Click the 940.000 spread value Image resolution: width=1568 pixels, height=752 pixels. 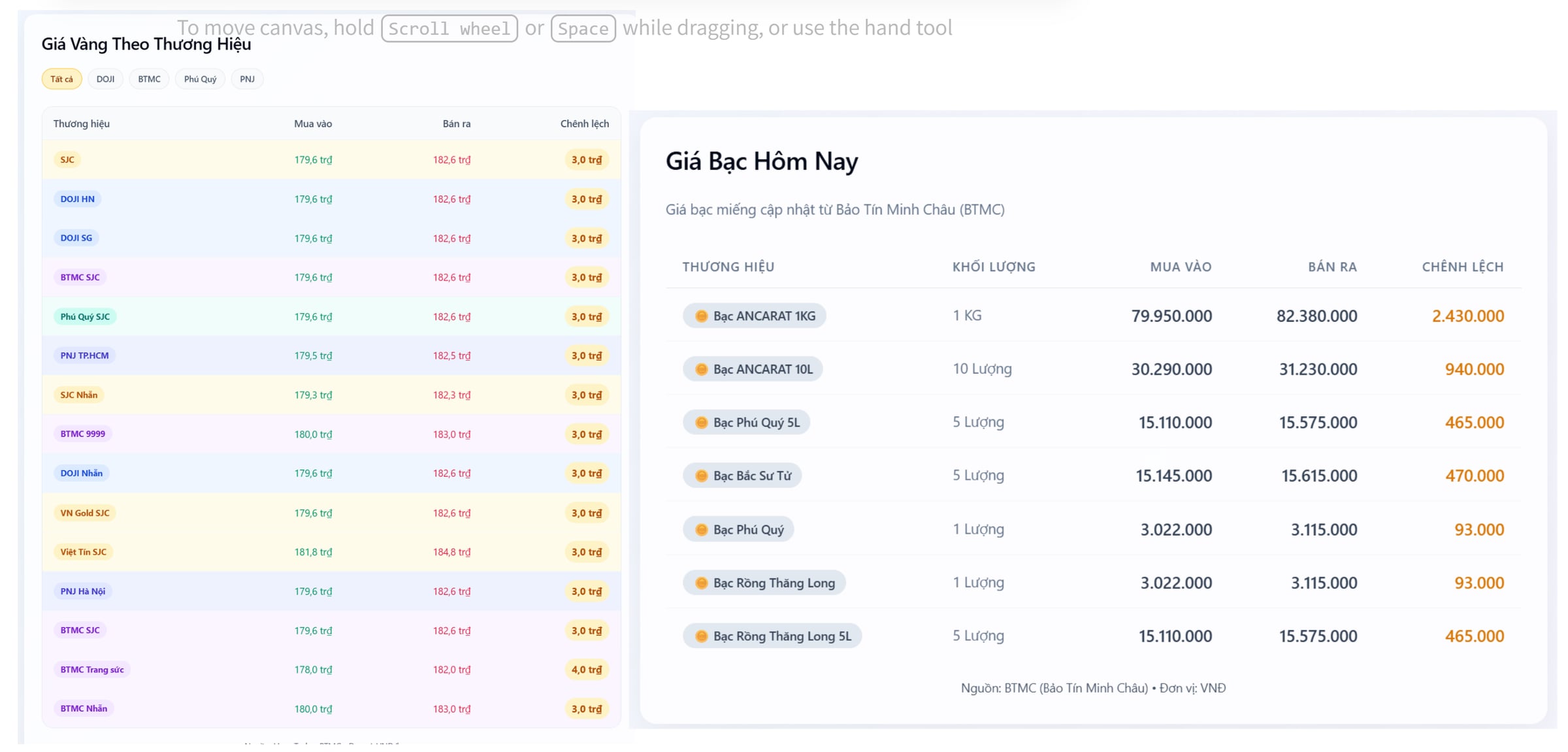1475,369
